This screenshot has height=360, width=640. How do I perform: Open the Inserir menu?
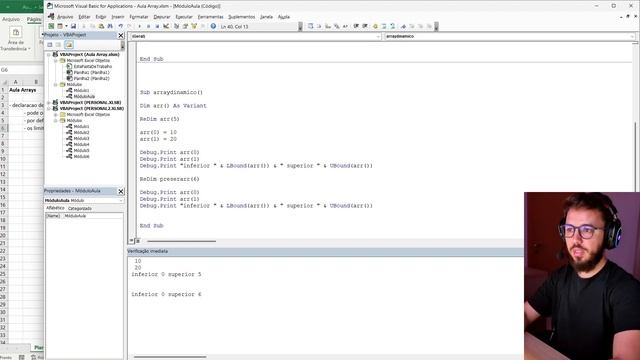[118, 17]
